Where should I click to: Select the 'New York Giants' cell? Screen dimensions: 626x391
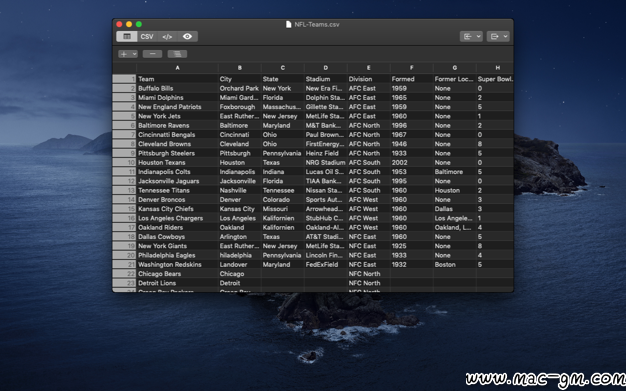click(177, 246)
